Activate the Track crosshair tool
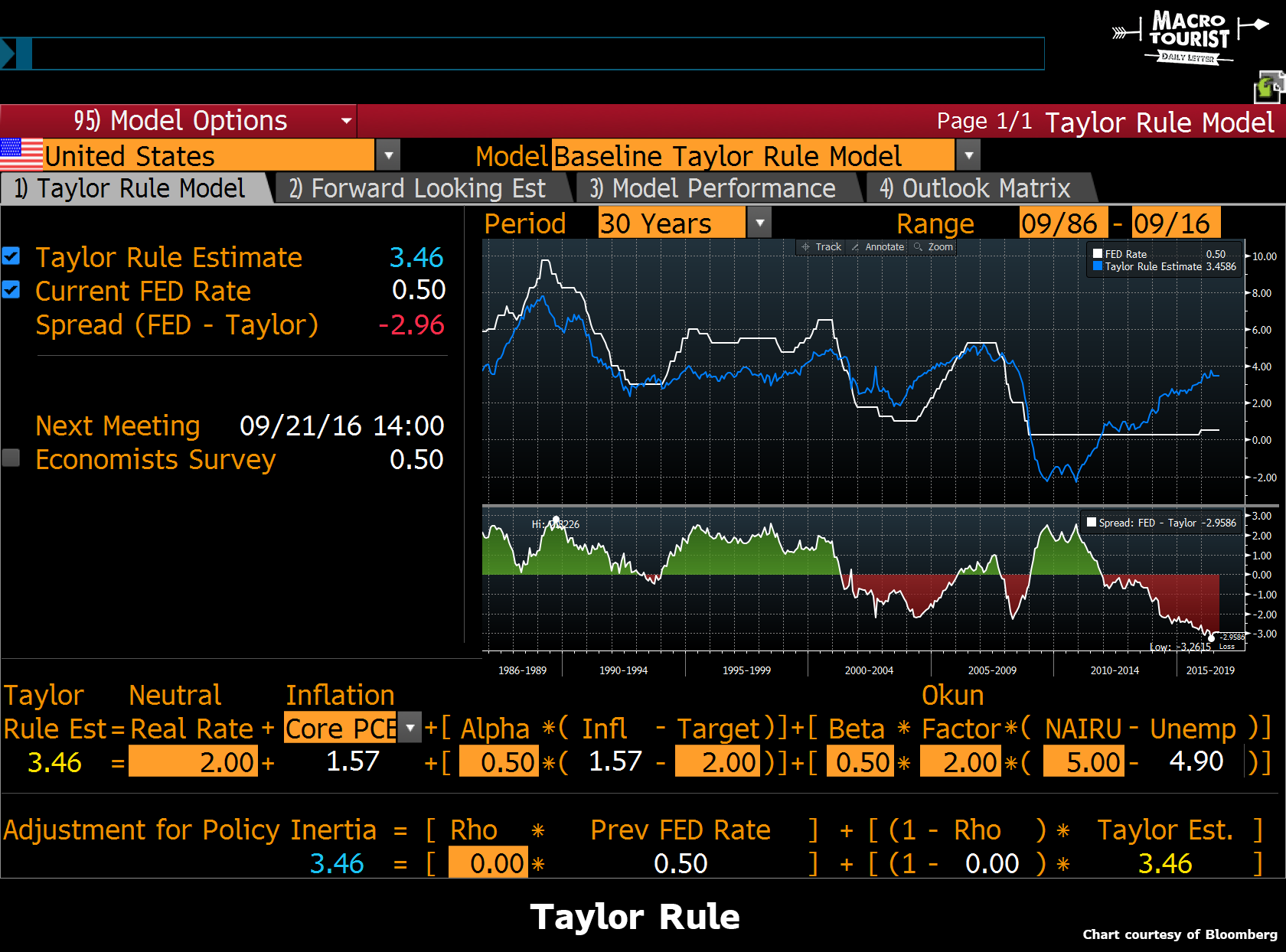This screenshot has height=952, width=1286. (x=821, y=247)
